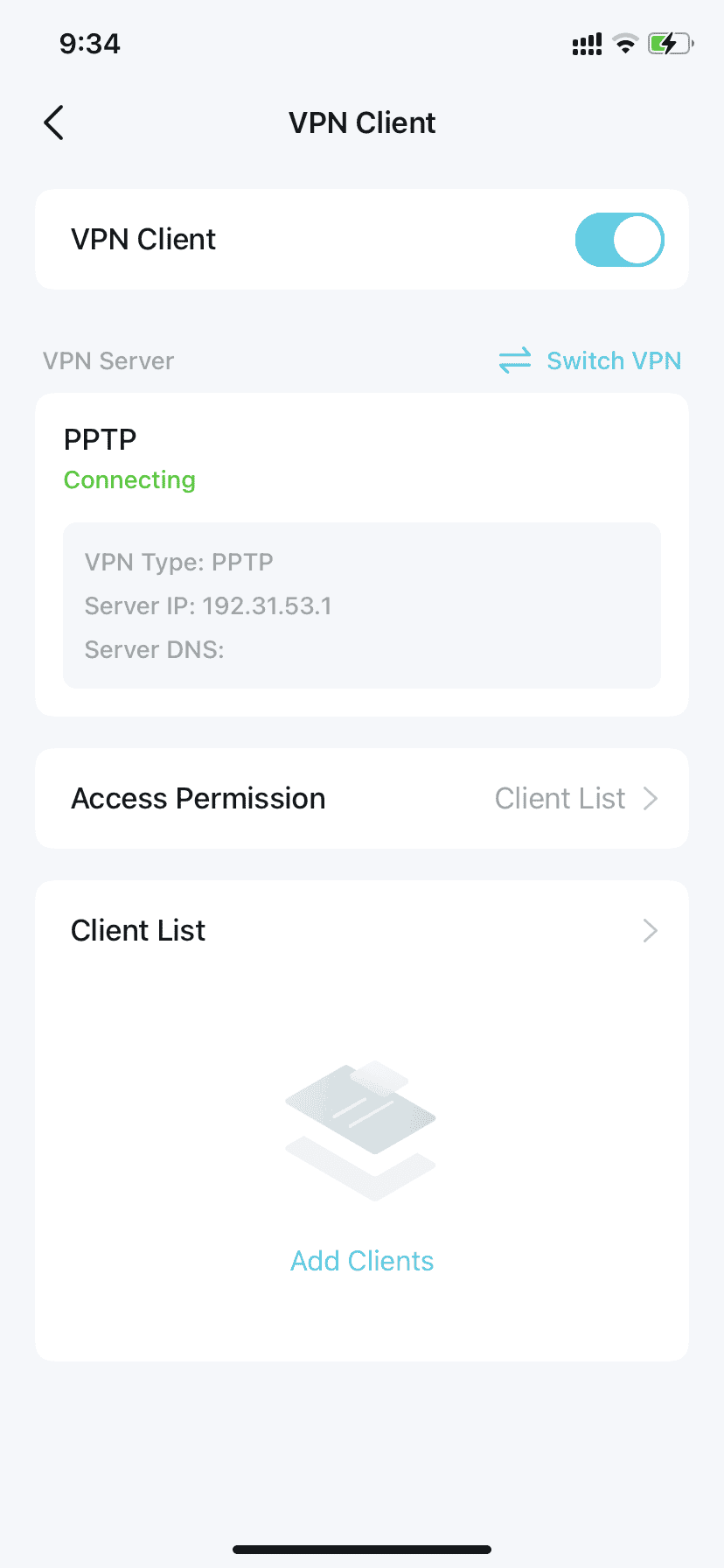Select the VPN Type: PPTP line
The image size is (724, 1568).
click(x=179, y=562)
